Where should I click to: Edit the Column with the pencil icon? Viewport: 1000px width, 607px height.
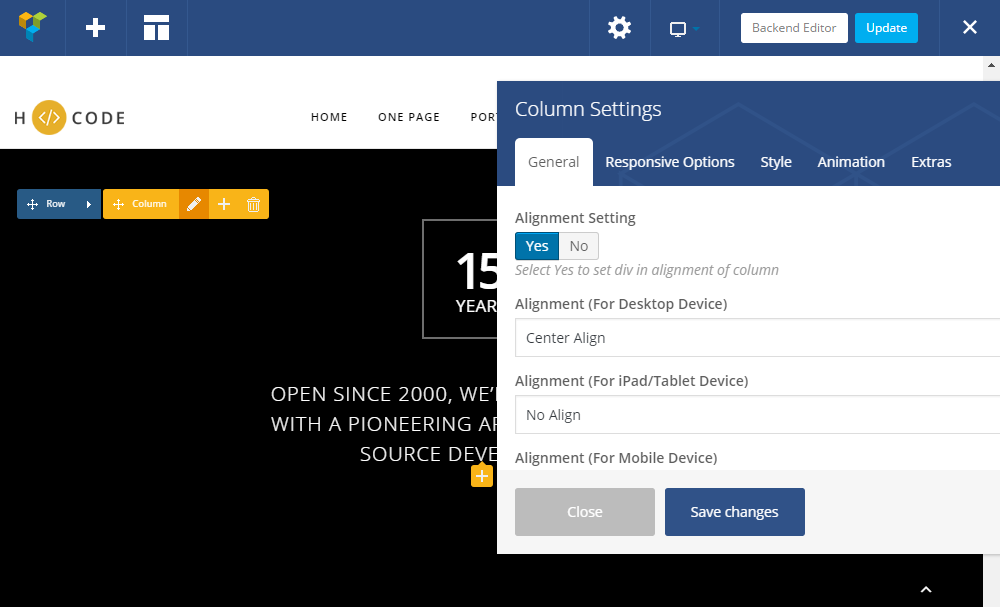click(x=193, y=204)
